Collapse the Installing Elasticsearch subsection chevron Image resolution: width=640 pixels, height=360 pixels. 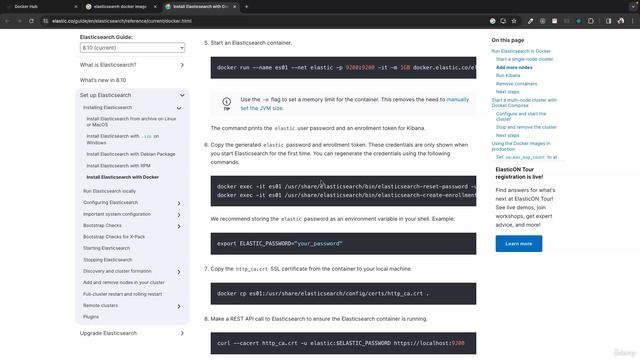click(x=179, y=108)
